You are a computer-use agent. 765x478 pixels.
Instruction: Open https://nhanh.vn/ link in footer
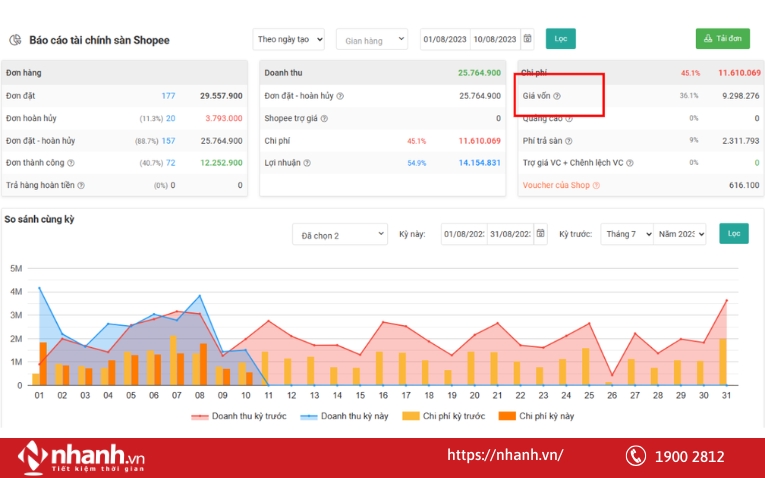coord(505,455)
